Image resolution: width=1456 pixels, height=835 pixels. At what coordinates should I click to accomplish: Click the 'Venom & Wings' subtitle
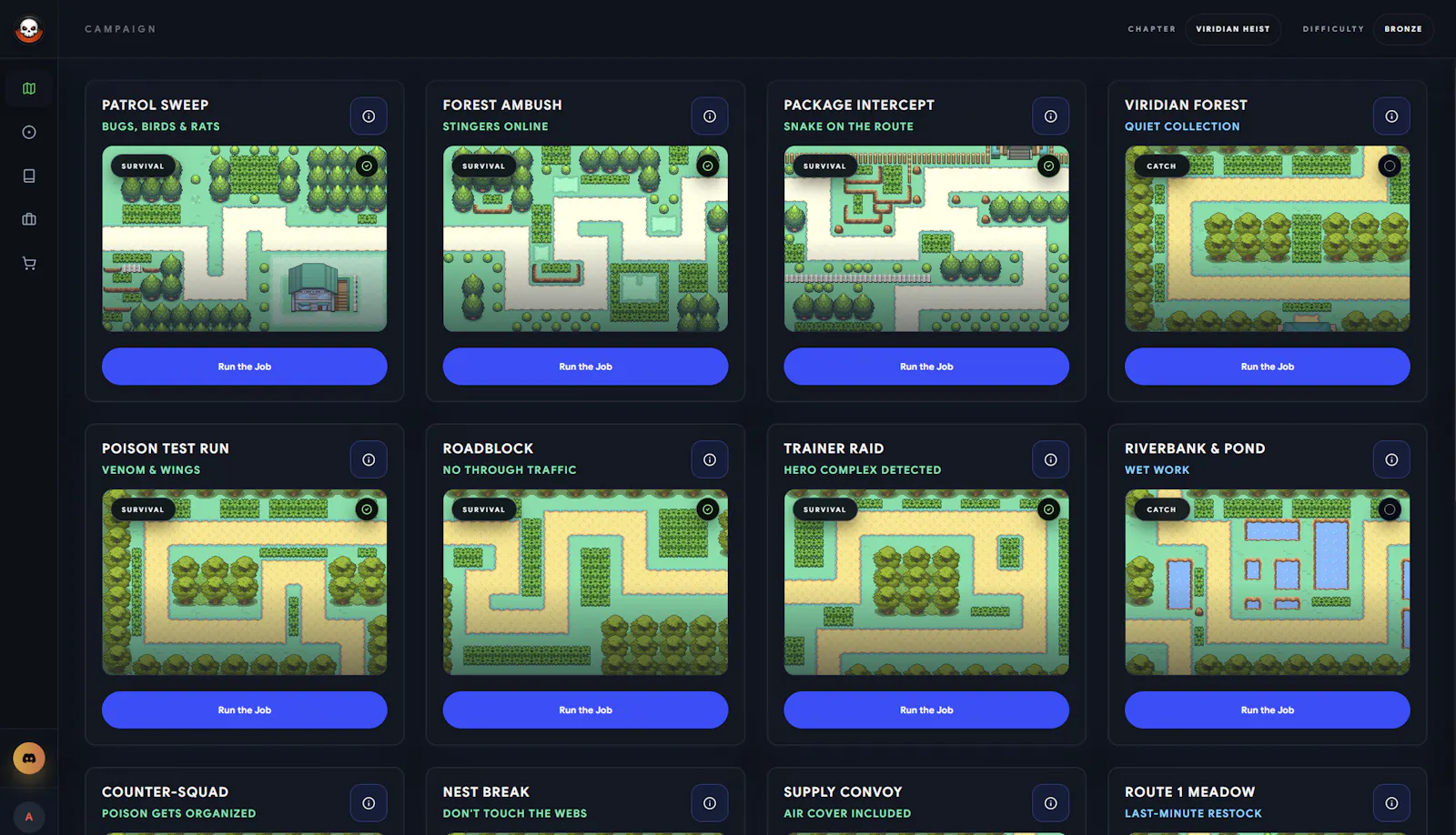151,470
